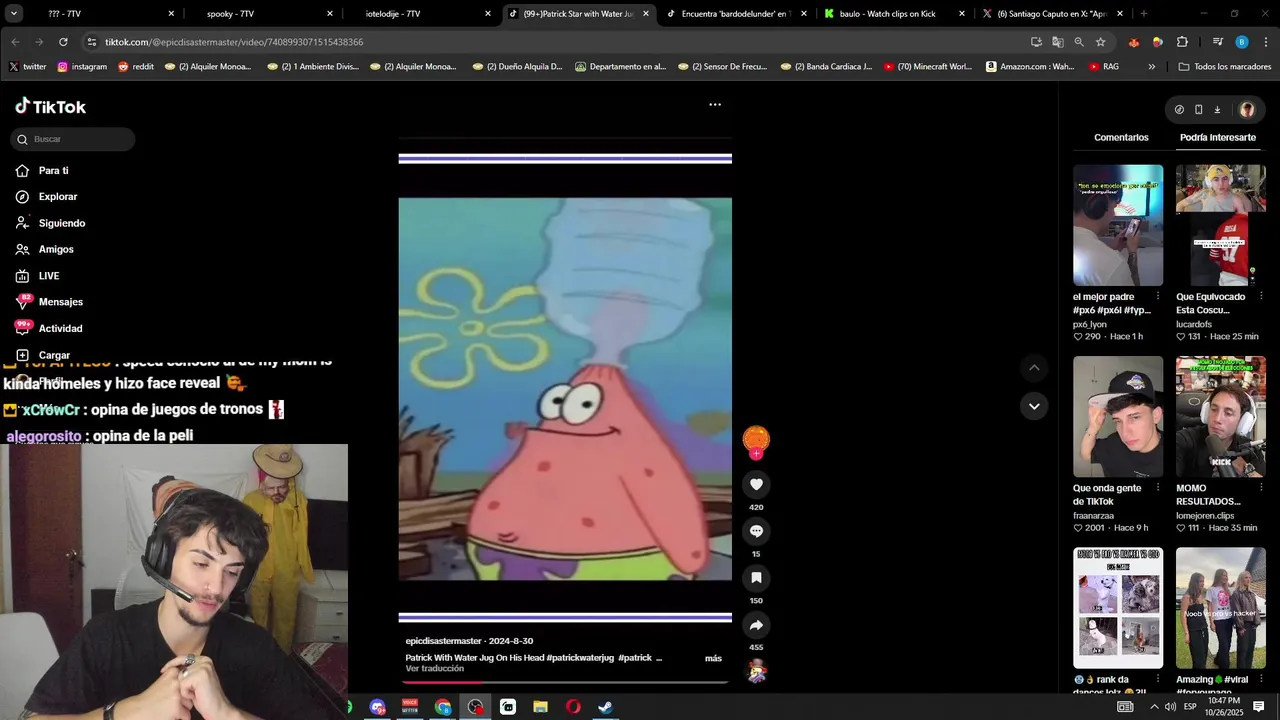Open the Que Equivocado Esta Coscu thumbnail
This screenshot has width=1280, height=720.
[1220, 225]
